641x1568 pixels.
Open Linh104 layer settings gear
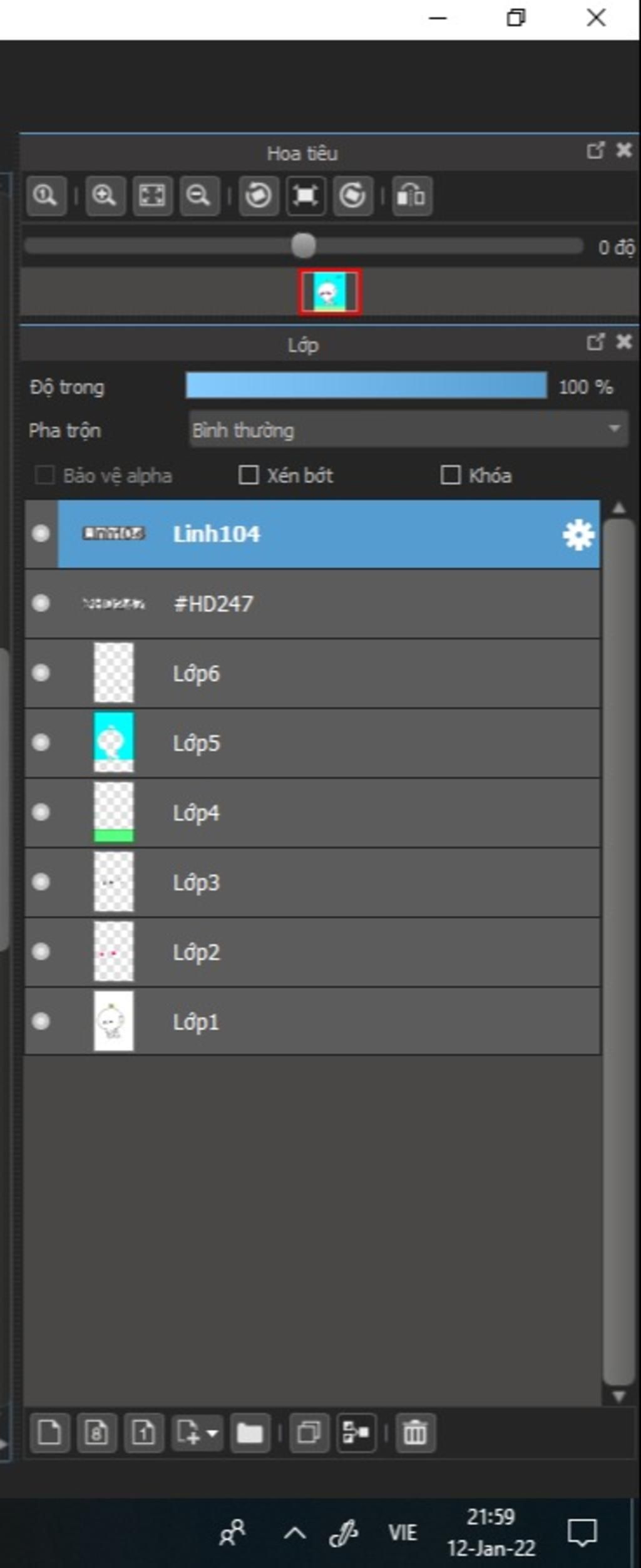578,535
